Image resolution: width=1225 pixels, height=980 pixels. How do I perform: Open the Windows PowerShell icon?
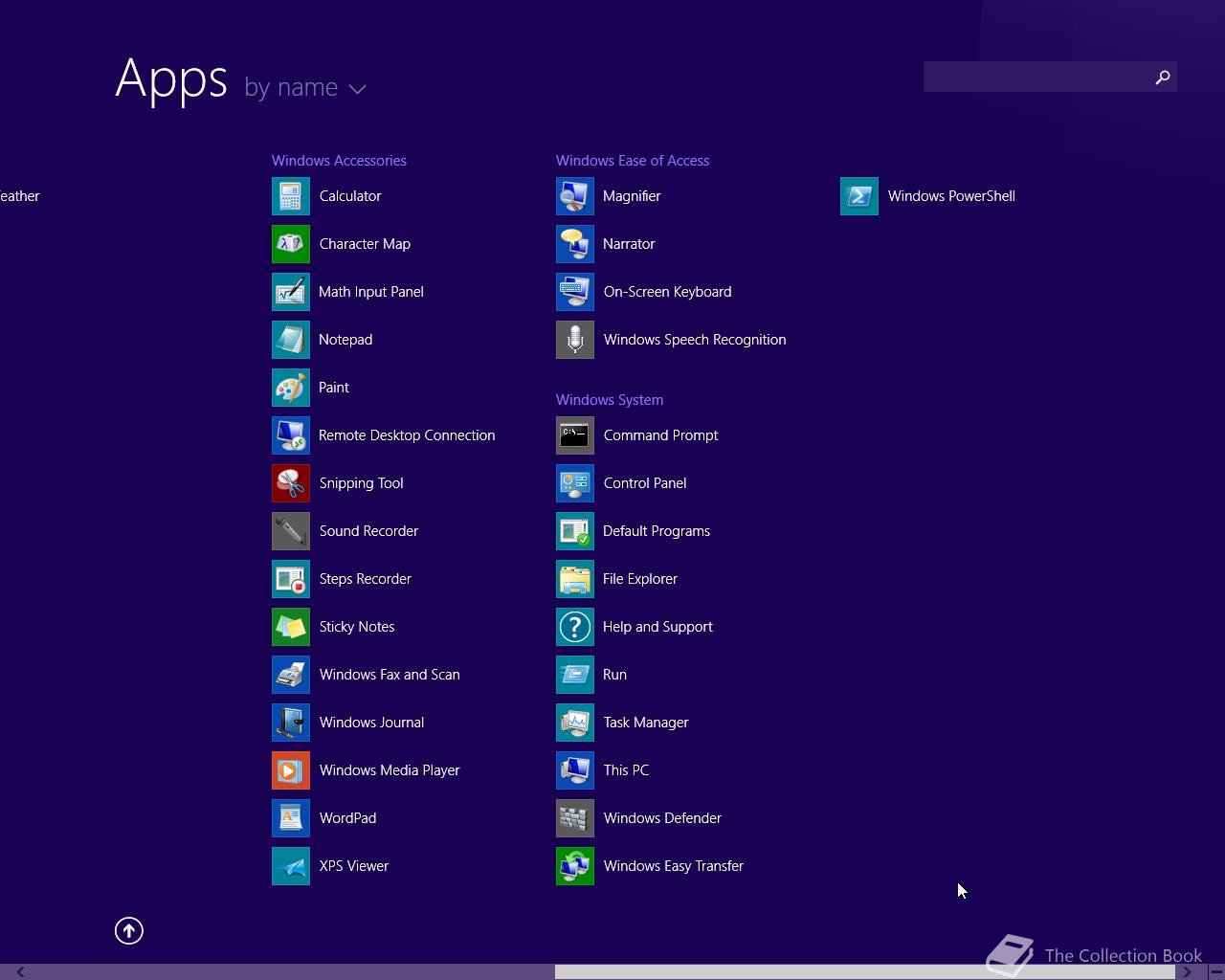(x=859, y=196)
